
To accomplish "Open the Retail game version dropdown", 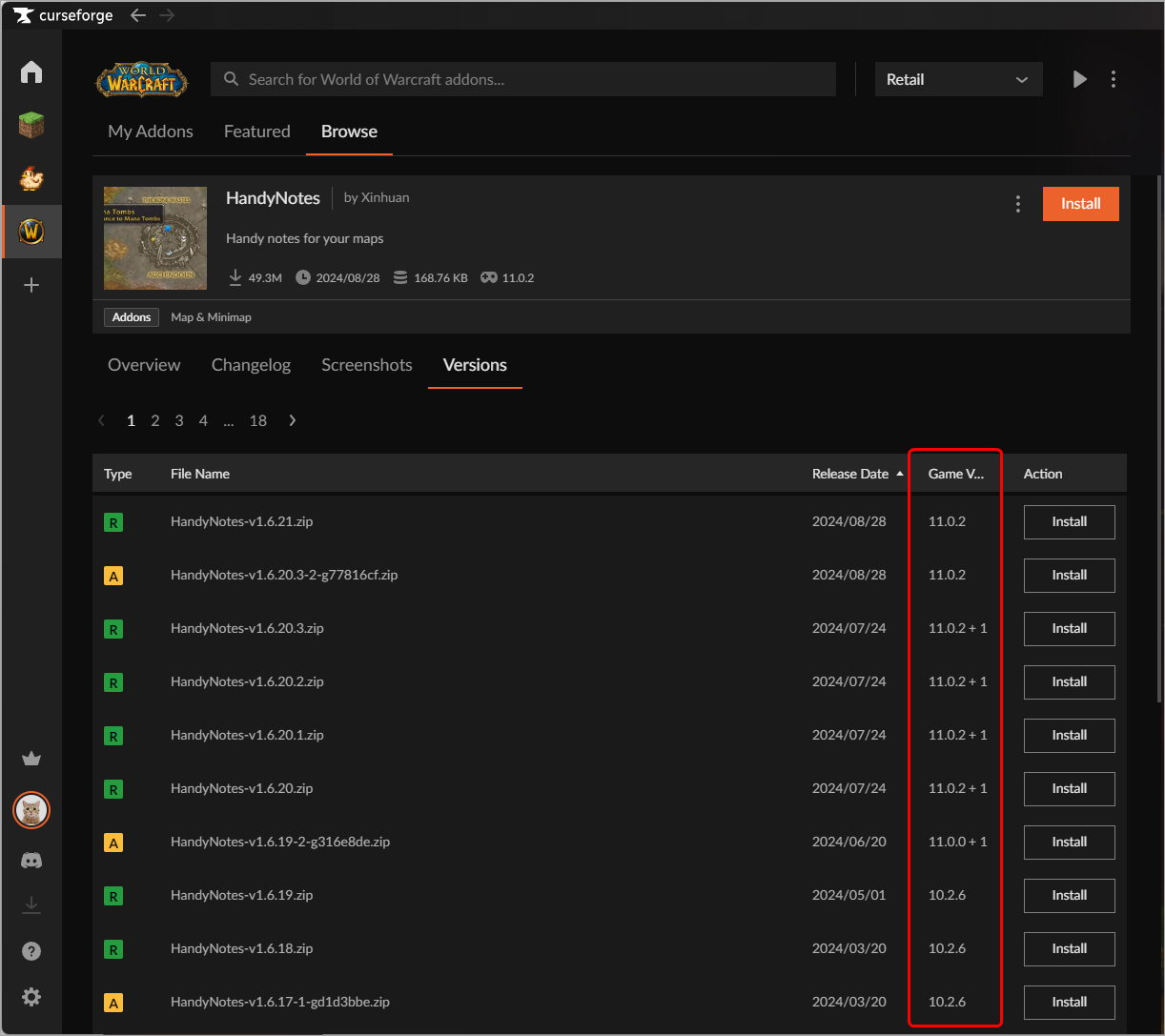I will coord(958,79).
